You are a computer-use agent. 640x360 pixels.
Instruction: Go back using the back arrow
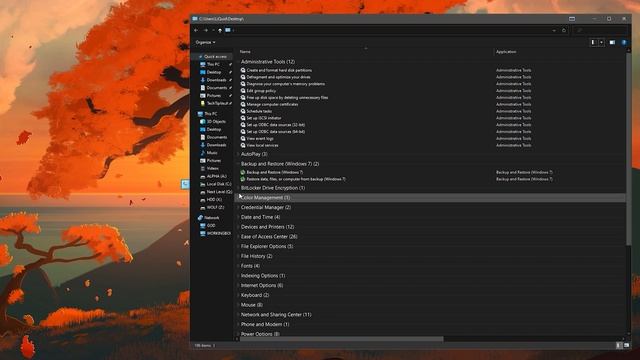pos(196,30)
